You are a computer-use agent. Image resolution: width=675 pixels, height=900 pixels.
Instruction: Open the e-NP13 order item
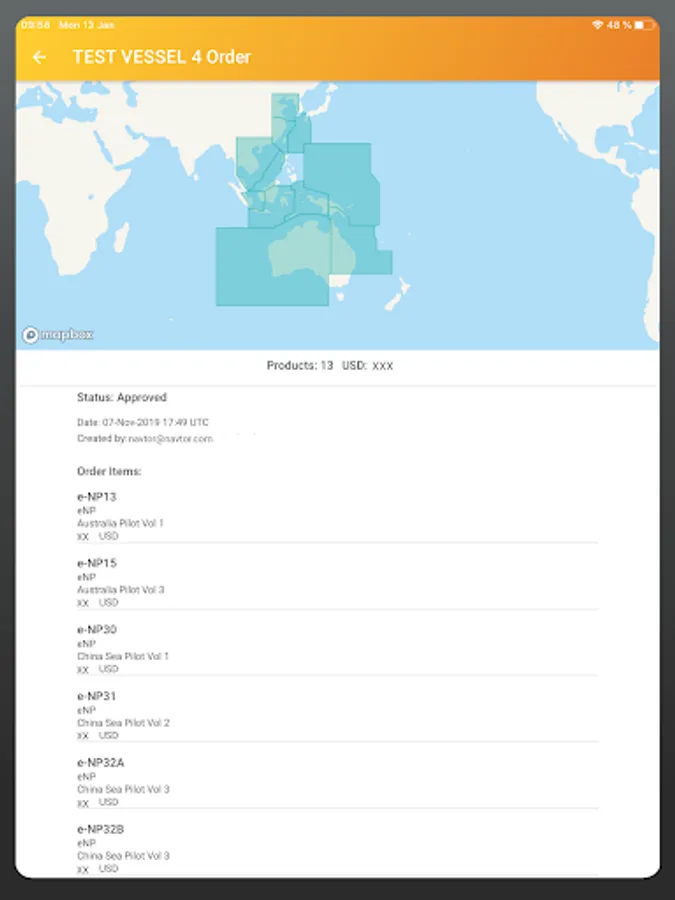click(338, 515)
